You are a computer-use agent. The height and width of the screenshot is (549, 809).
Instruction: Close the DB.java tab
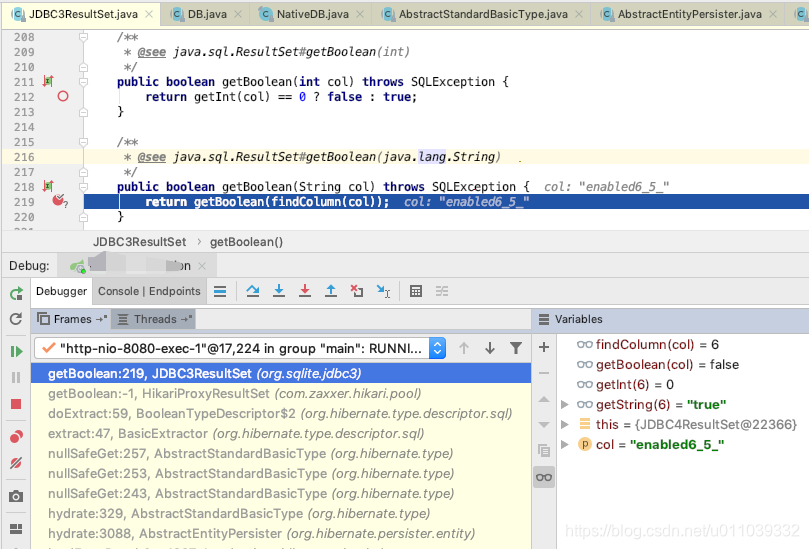pos(238,14)
